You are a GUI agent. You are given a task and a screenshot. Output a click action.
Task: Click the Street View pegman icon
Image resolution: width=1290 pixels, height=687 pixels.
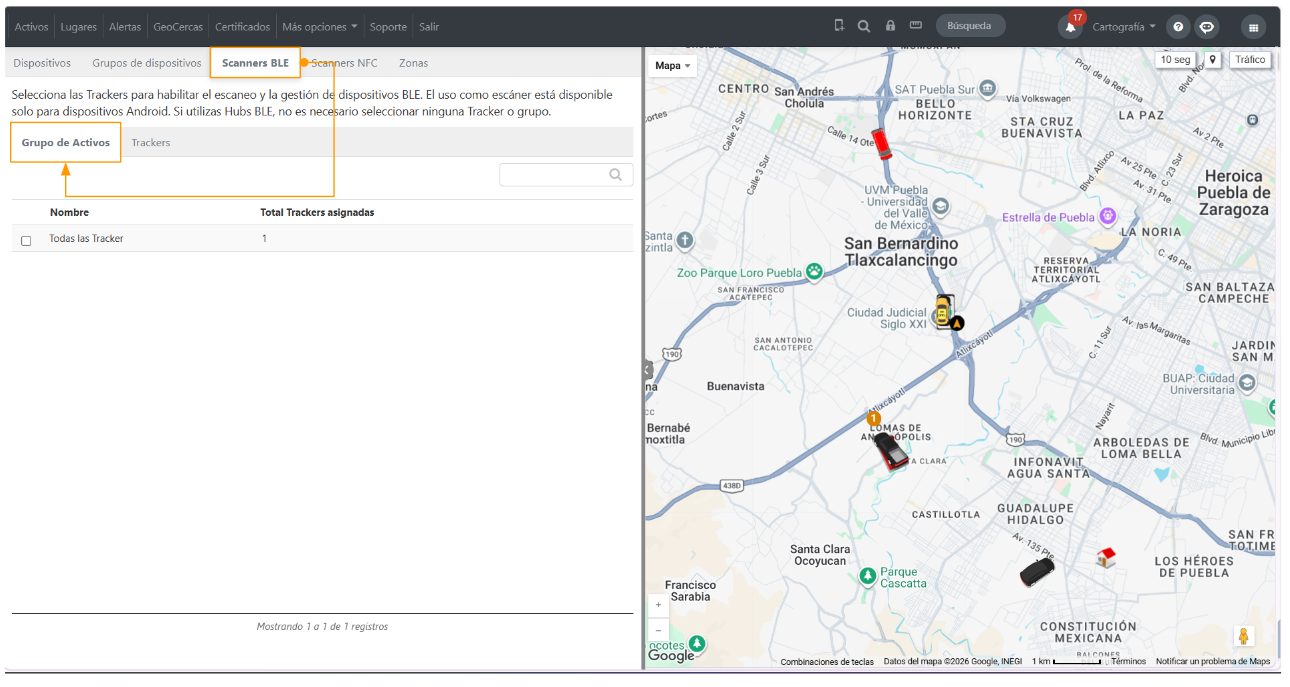(1244, 636)
